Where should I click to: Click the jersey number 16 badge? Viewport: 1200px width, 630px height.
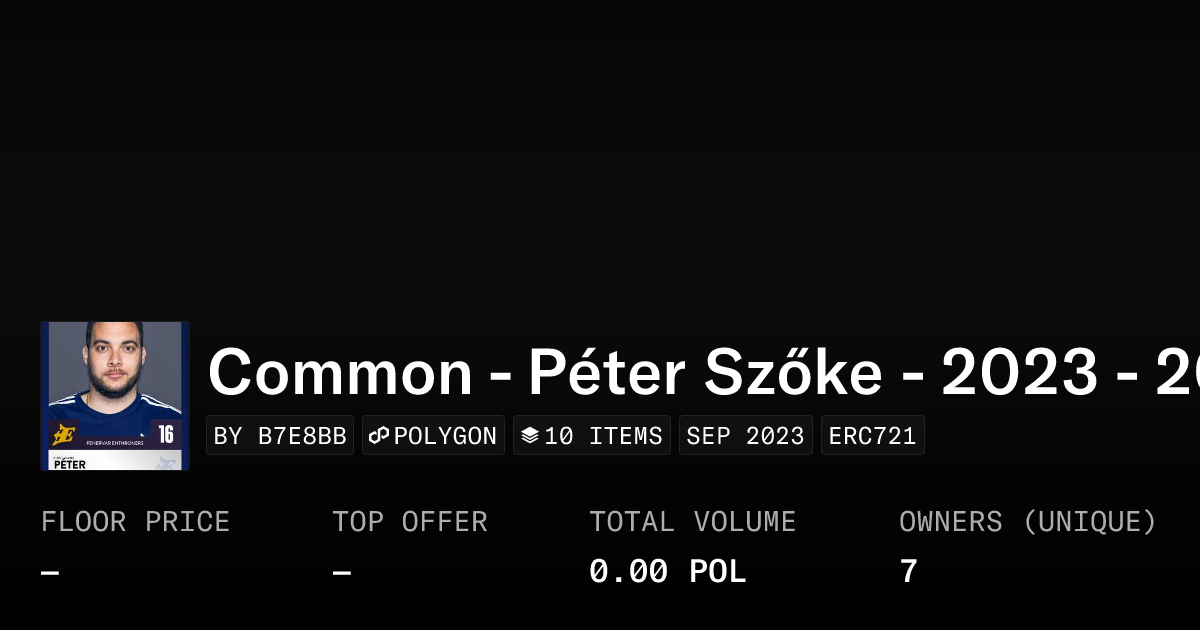click(x=166, y=434)
